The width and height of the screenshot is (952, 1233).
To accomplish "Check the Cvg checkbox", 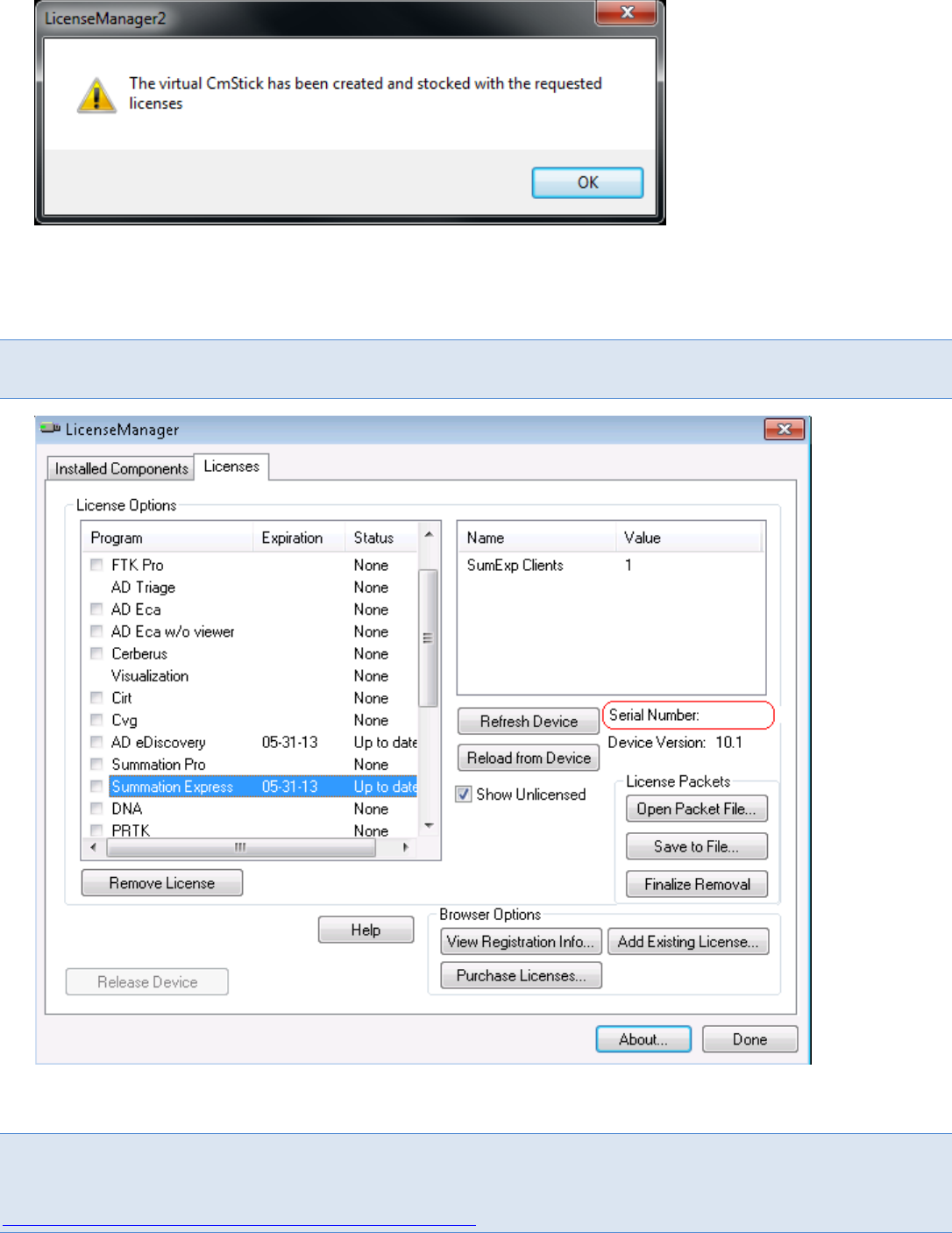I will coord(96,720).
